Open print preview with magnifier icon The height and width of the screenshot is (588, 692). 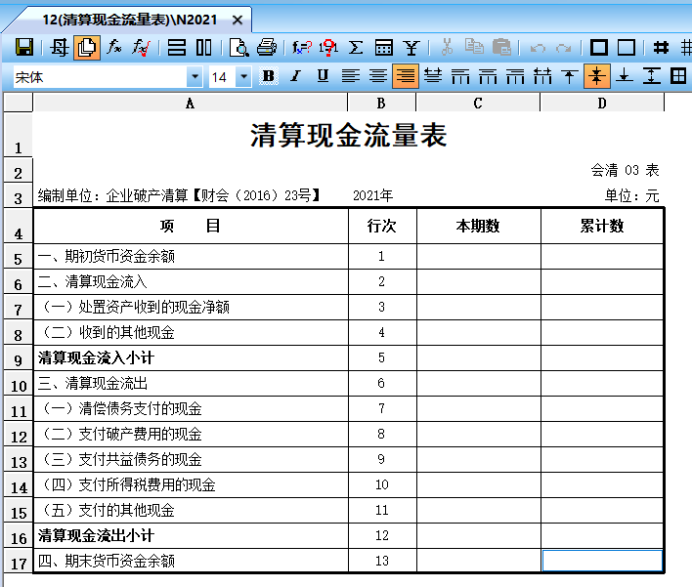[239, 47]
